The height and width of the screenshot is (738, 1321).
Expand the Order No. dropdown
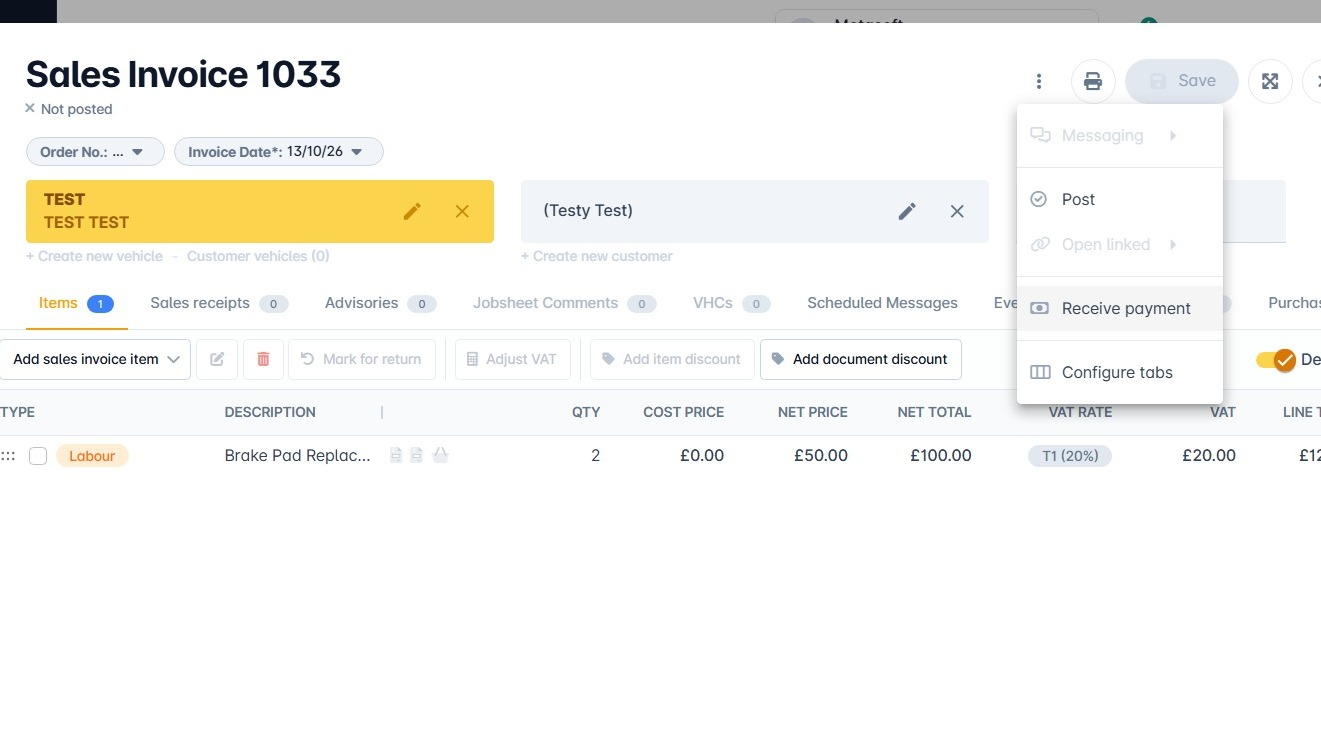(x=95, y=152)
